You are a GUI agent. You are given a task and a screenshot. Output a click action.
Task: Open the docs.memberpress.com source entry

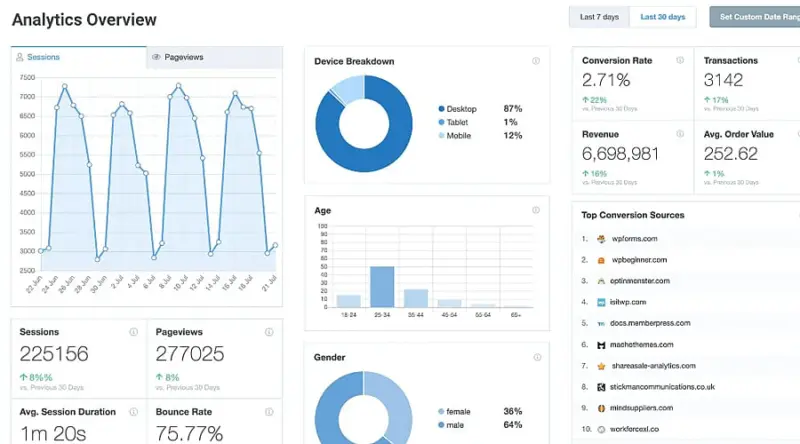[650, 323]
